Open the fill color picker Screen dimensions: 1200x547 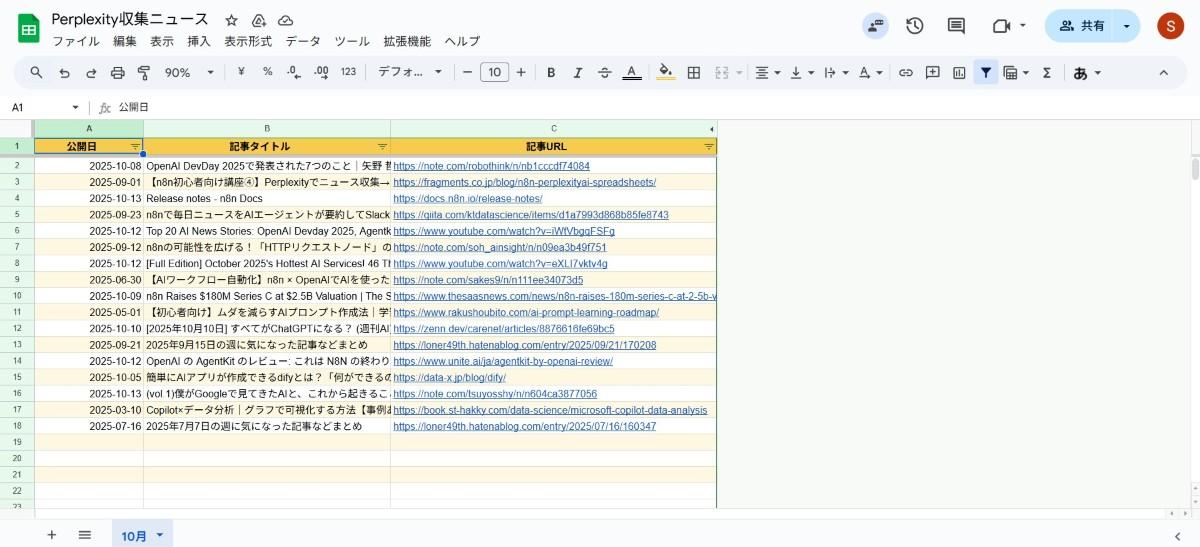[x=666, y=72]
